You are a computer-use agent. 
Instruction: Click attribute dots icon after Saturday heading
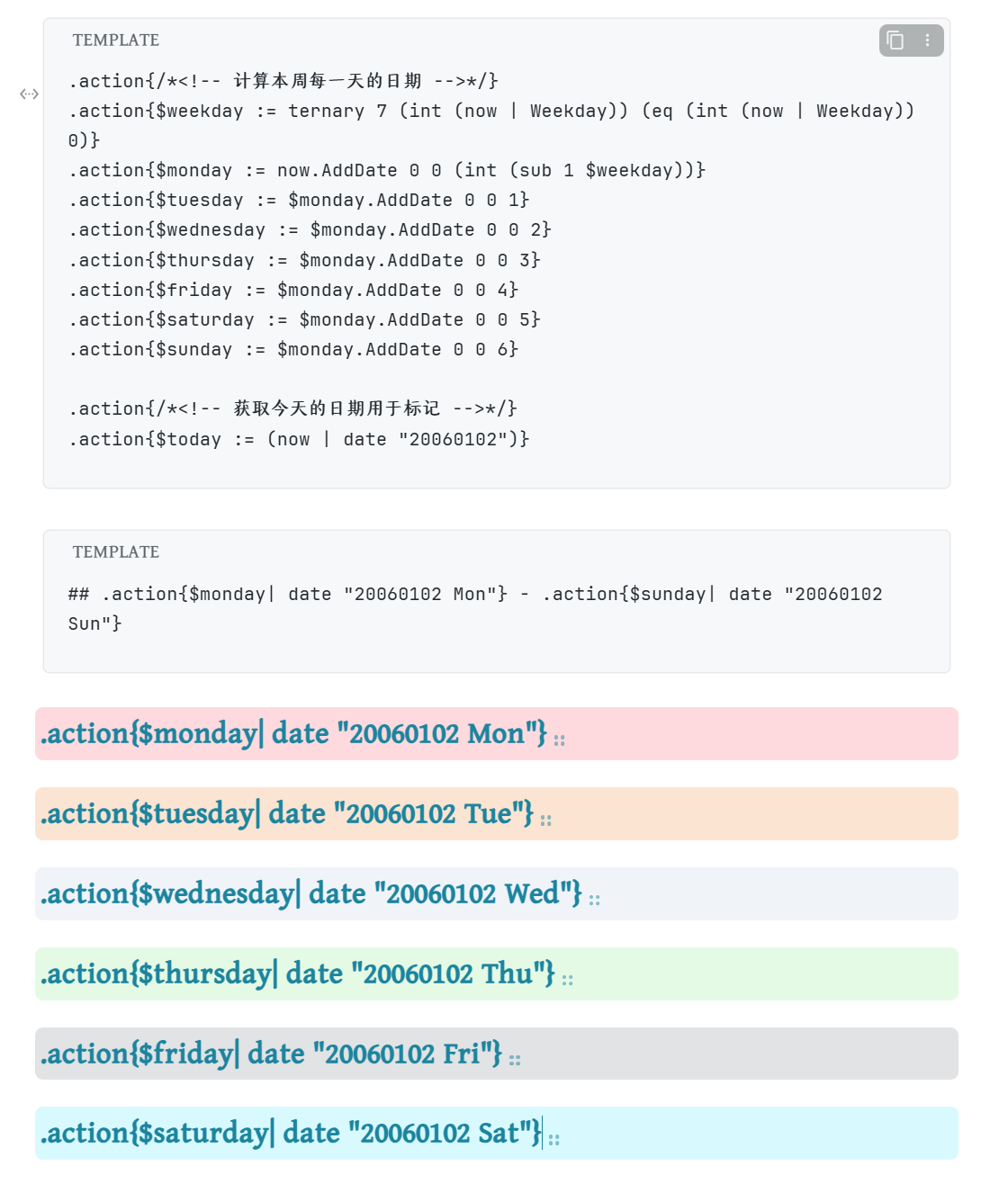[553, 1140]
